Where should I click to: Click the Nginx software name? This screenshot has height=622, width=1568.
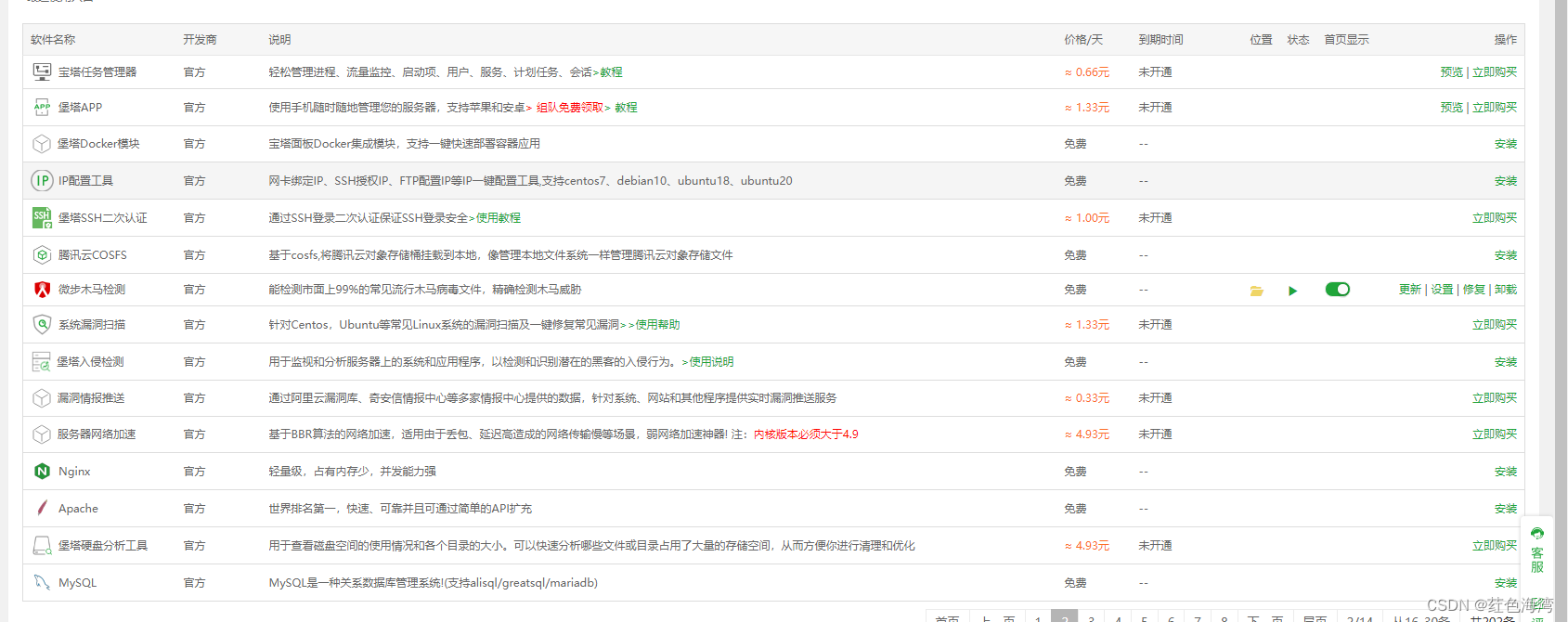[x=74, y=472]
